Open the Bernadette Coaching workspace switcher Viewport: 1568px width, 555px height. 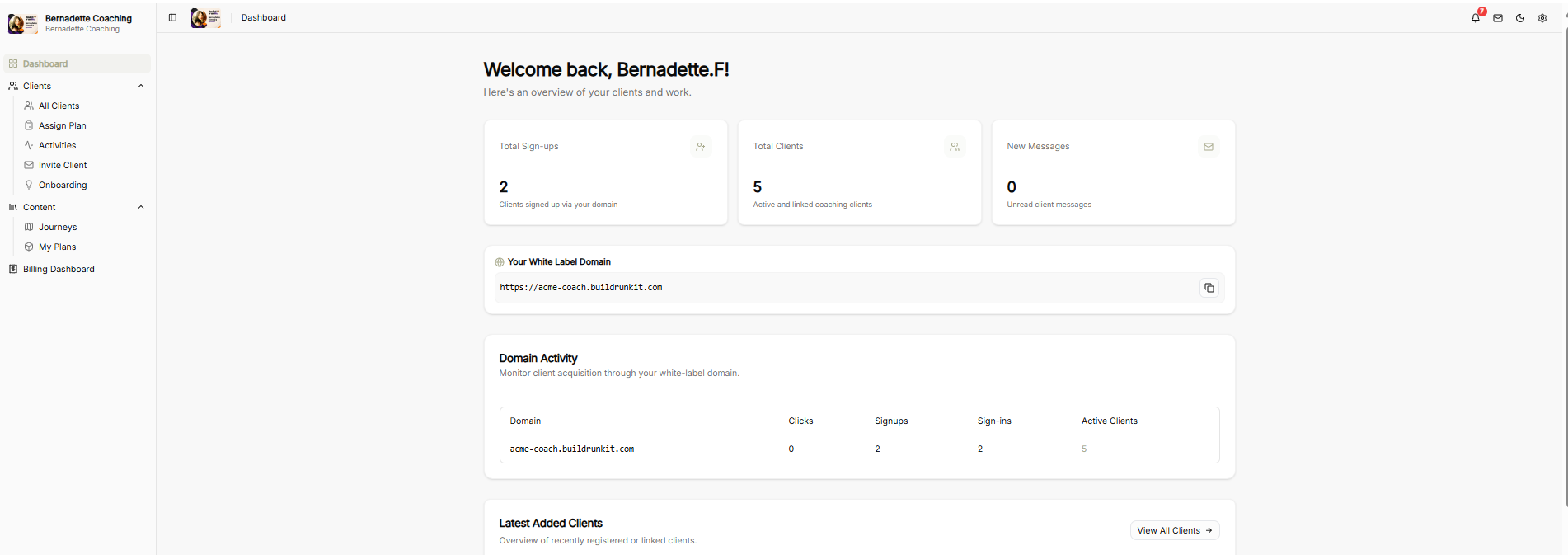pyautogui.click(x=77, y=23)
